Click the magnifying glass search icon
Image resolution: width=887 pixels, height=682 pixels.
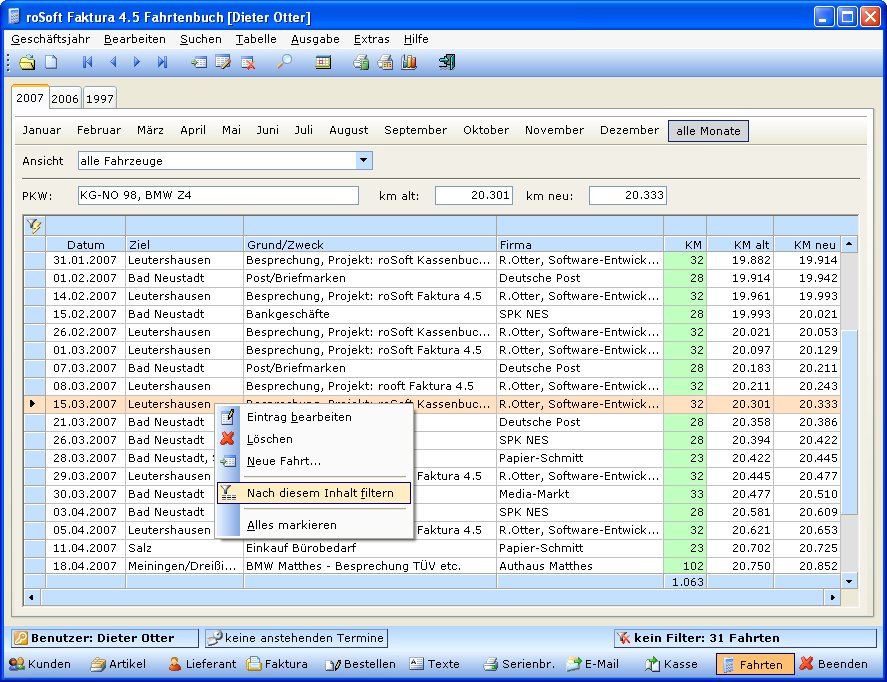[284, 62]
